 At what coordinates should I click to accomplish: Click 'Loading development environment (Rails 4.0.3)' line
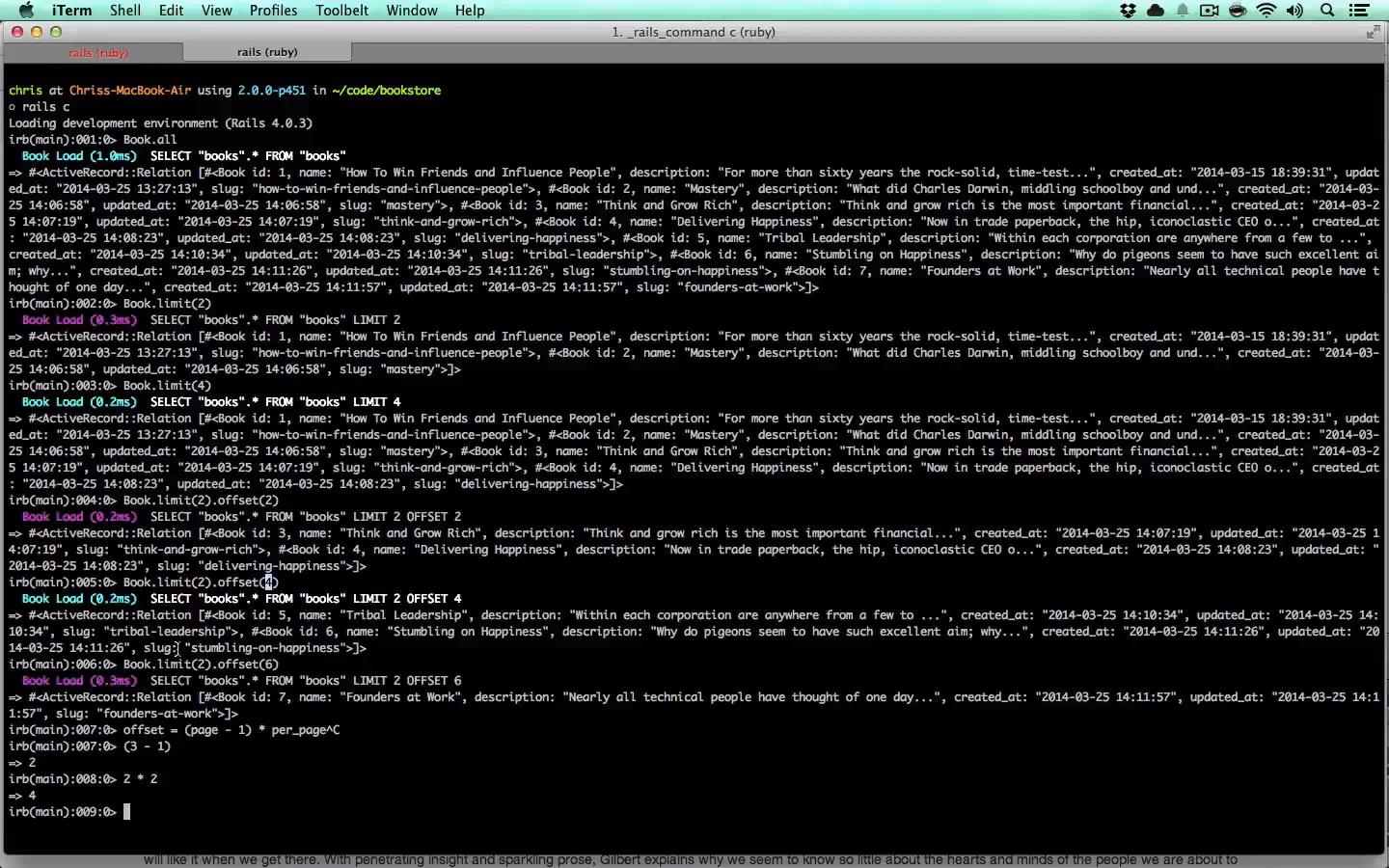161,123
